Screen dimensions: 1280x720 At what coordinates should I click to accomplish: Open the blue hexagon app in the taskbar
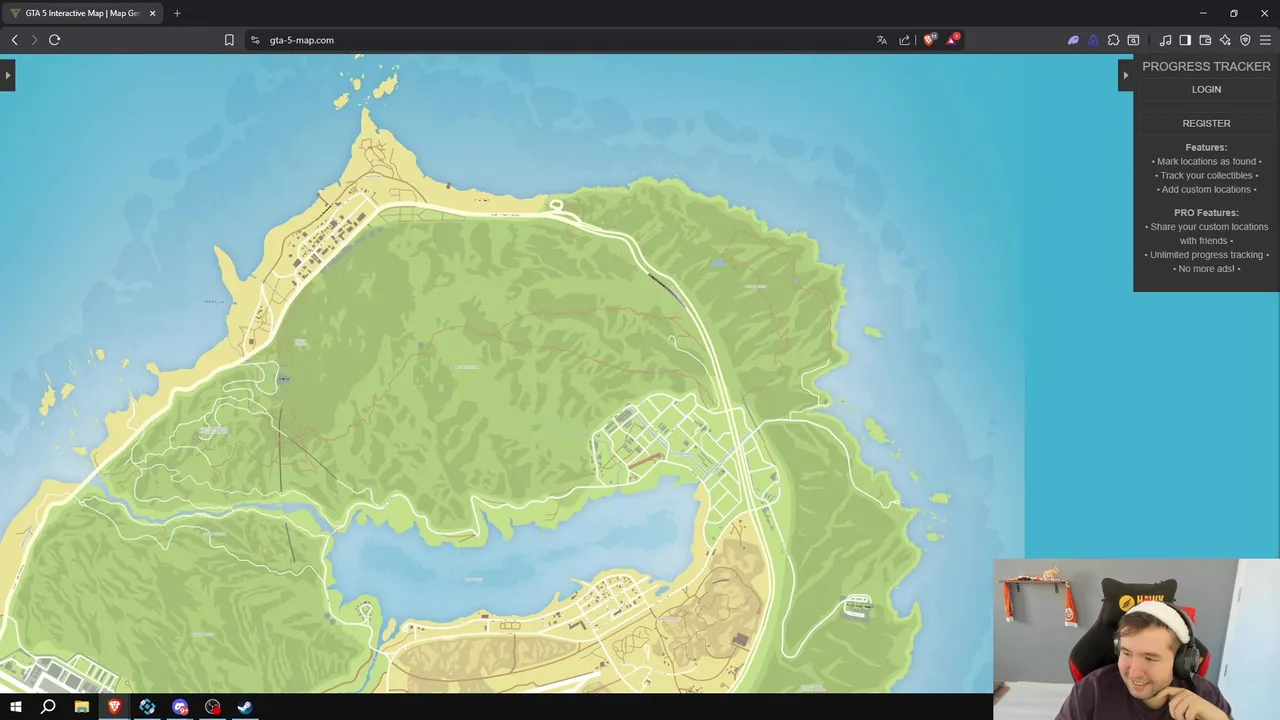(x=147, y=707)
